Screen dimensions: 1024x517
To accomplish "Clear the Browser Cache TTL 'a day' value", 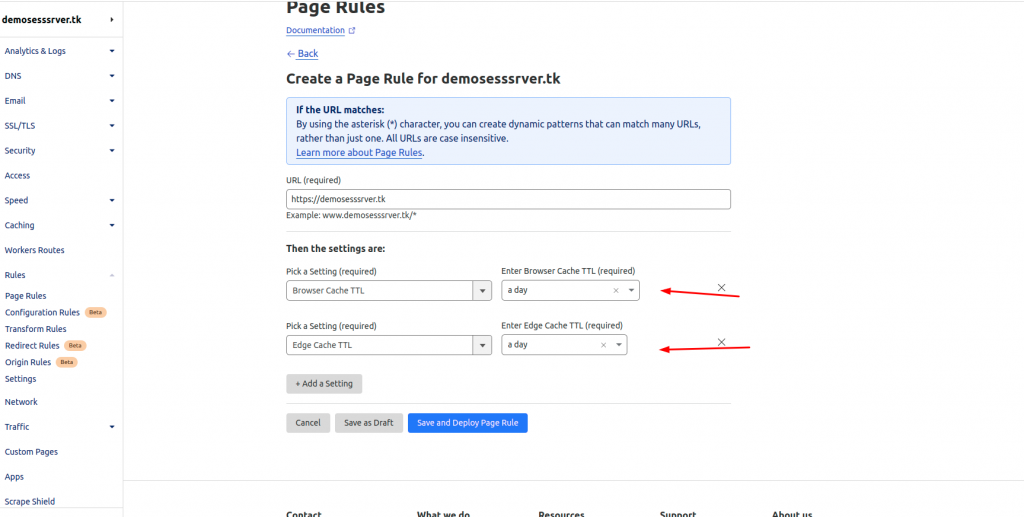I will point(615,290).
